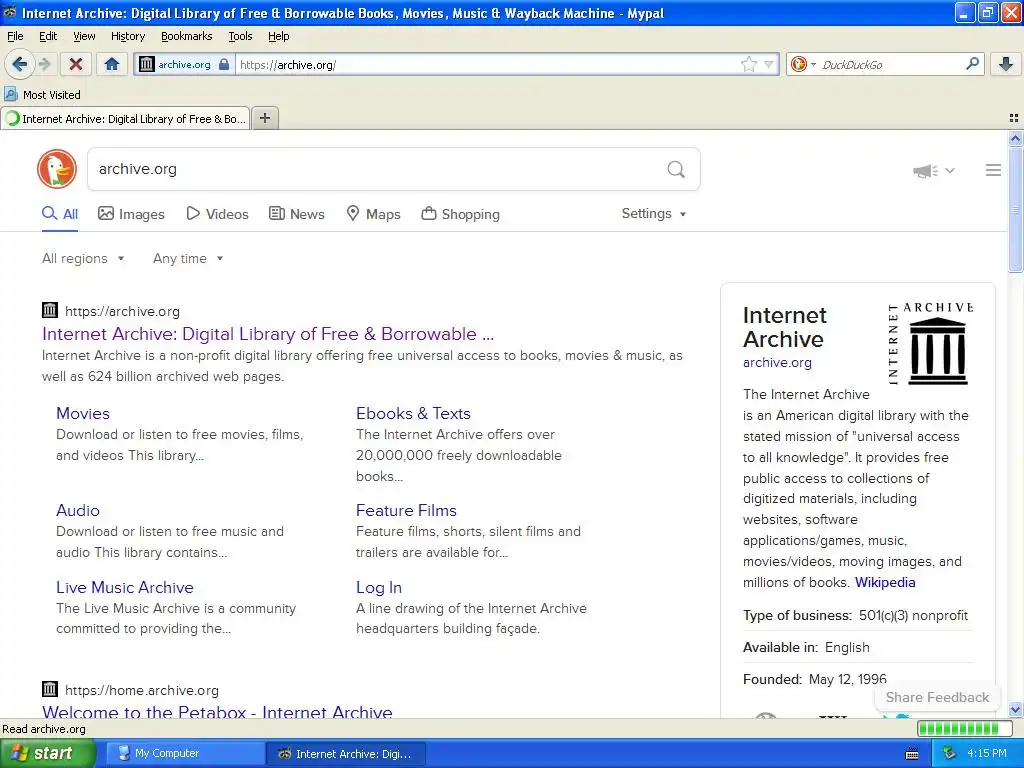Screen dimensions: 1024x768
Task: Click the toolbar DuckDuckGo search field
Action: point(891,64)
